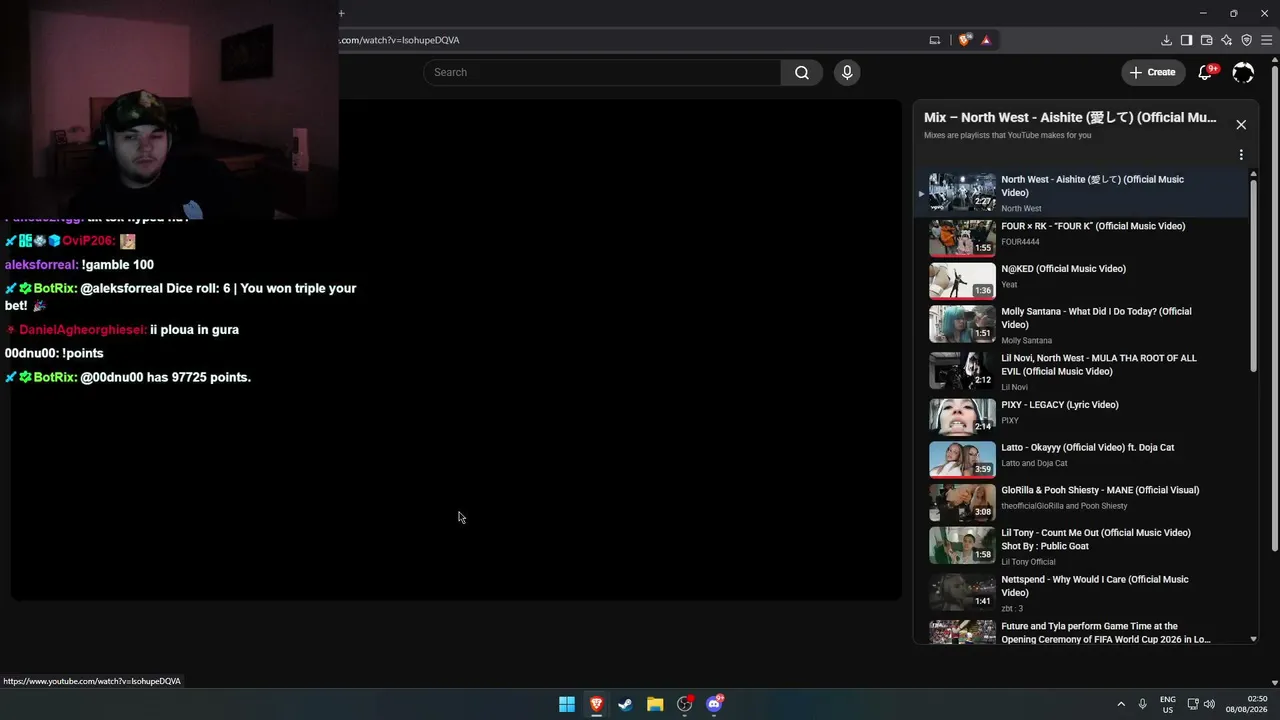Screen dimensions: 1280x720
Task: Start voice search with the microphone icon
Action: coord(847,72)
